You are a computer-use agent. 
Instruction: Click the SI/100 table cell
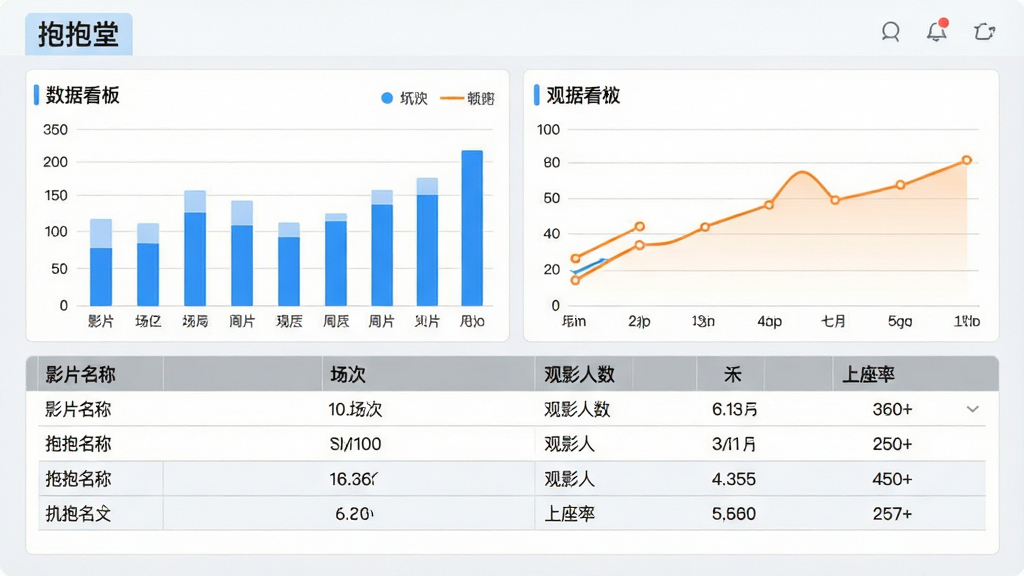355,444
